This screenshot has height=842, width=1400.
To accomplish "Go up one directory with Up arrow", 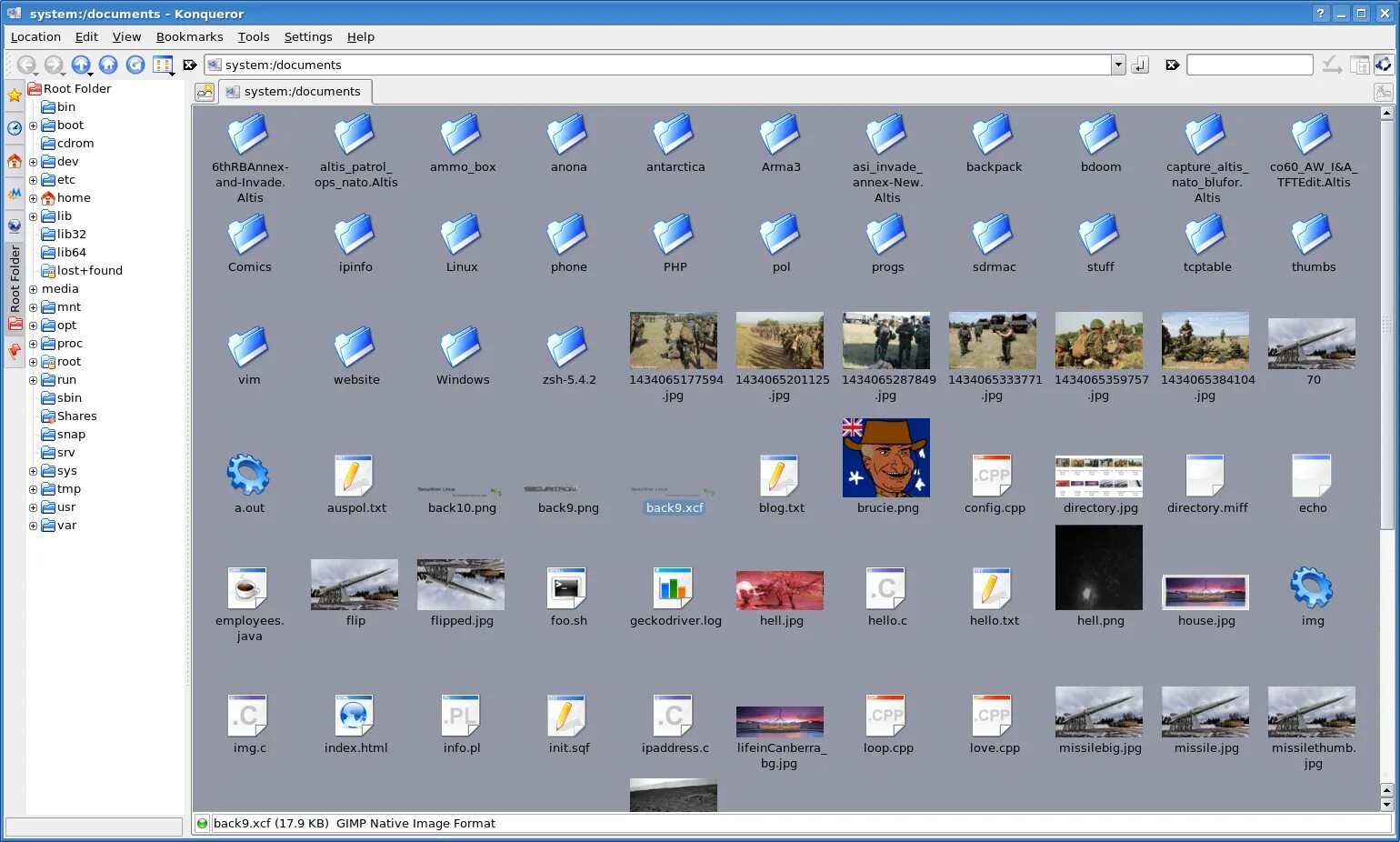I will pyautogui.click(x=81, y=65).
